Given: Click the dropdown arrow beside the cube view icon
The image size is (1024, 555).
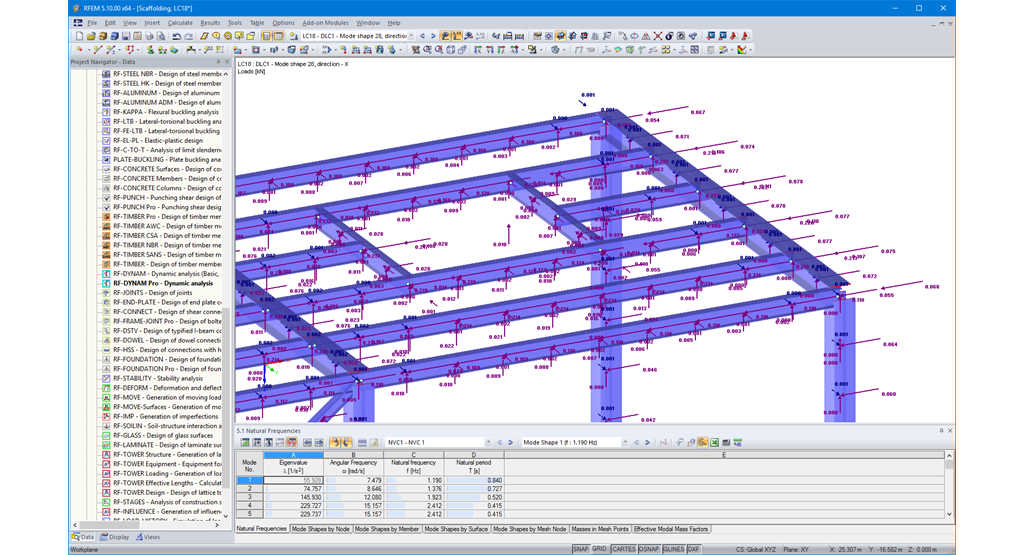Looking at the screenshot, I should [x=564, y=50].
